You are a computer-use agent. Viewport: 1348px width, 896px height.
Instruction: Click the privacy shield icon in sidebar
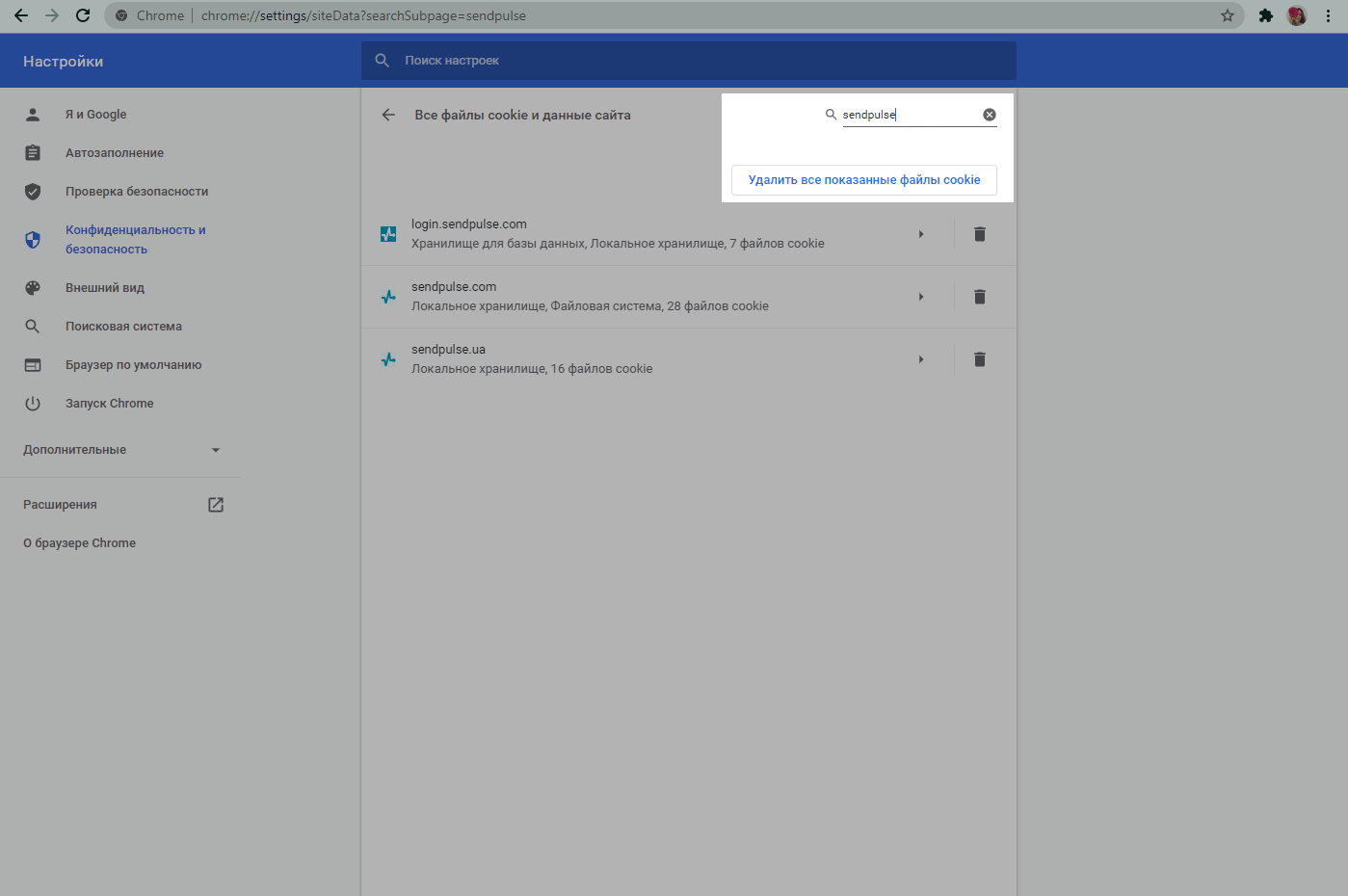point(33,240)
